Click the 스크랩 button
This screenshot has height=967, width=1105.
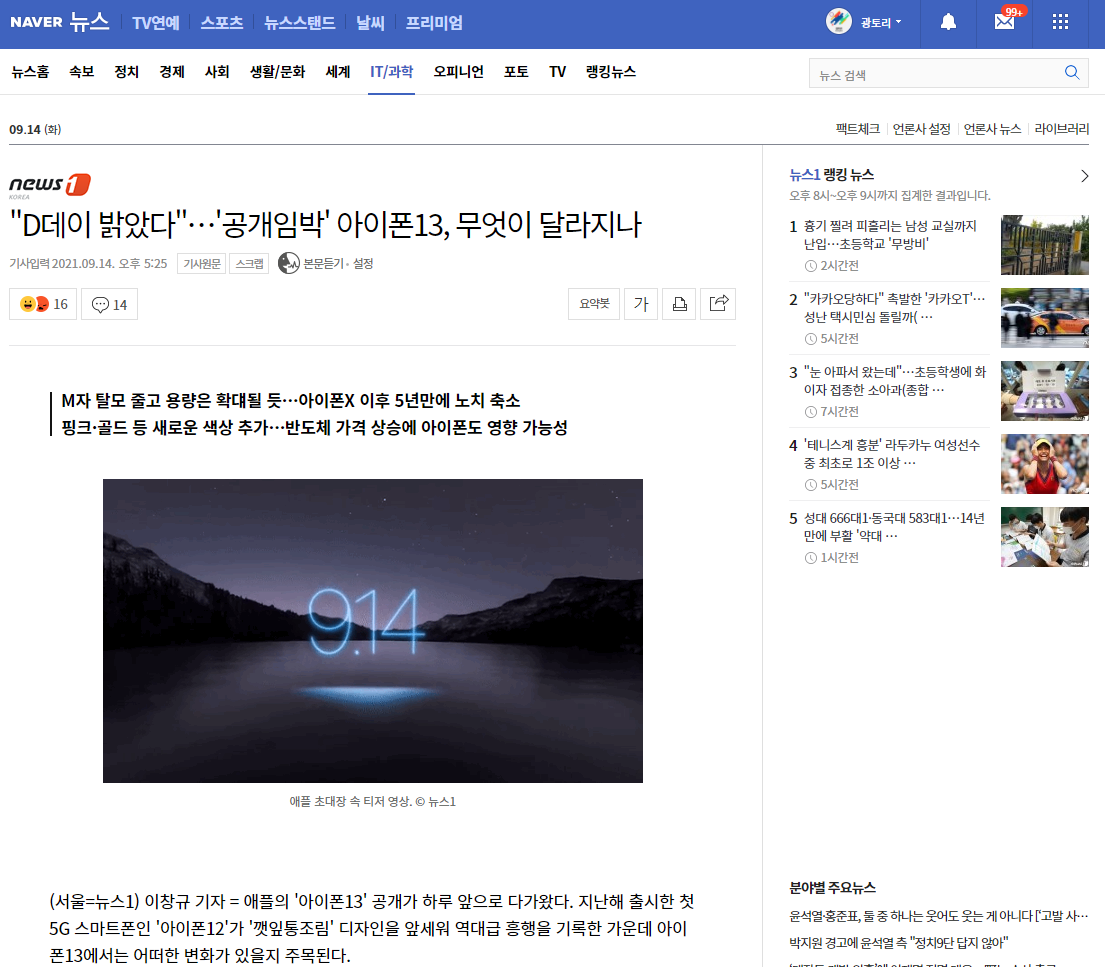pyautogui.click(x=249, y=264)
